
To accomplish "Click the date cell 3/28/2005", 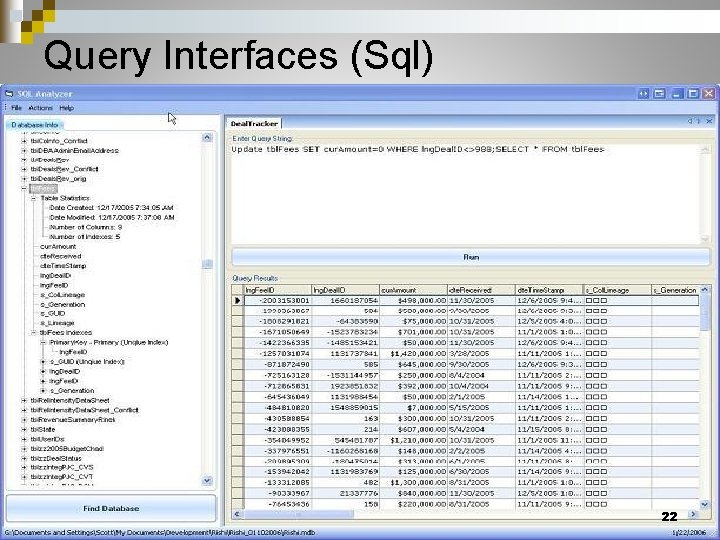I will [481, 354].
